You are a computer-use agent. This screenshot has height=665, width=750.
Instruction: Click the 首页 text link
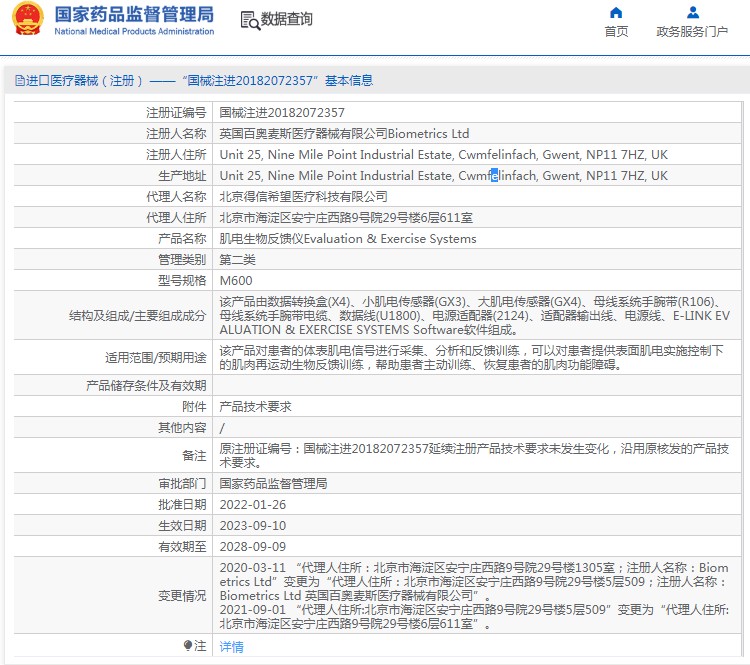pos(616,32)
